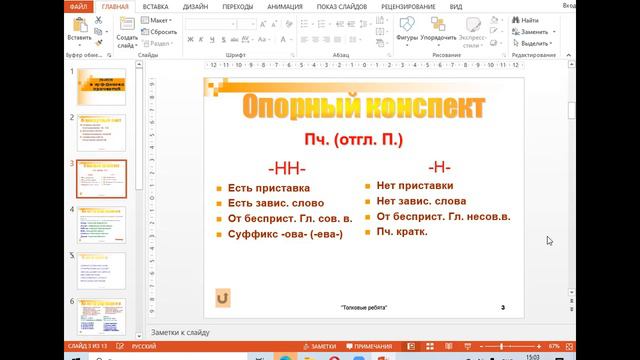Toggle Italic (К) formatting
This screenshot has width=640, height=360.
201,40
